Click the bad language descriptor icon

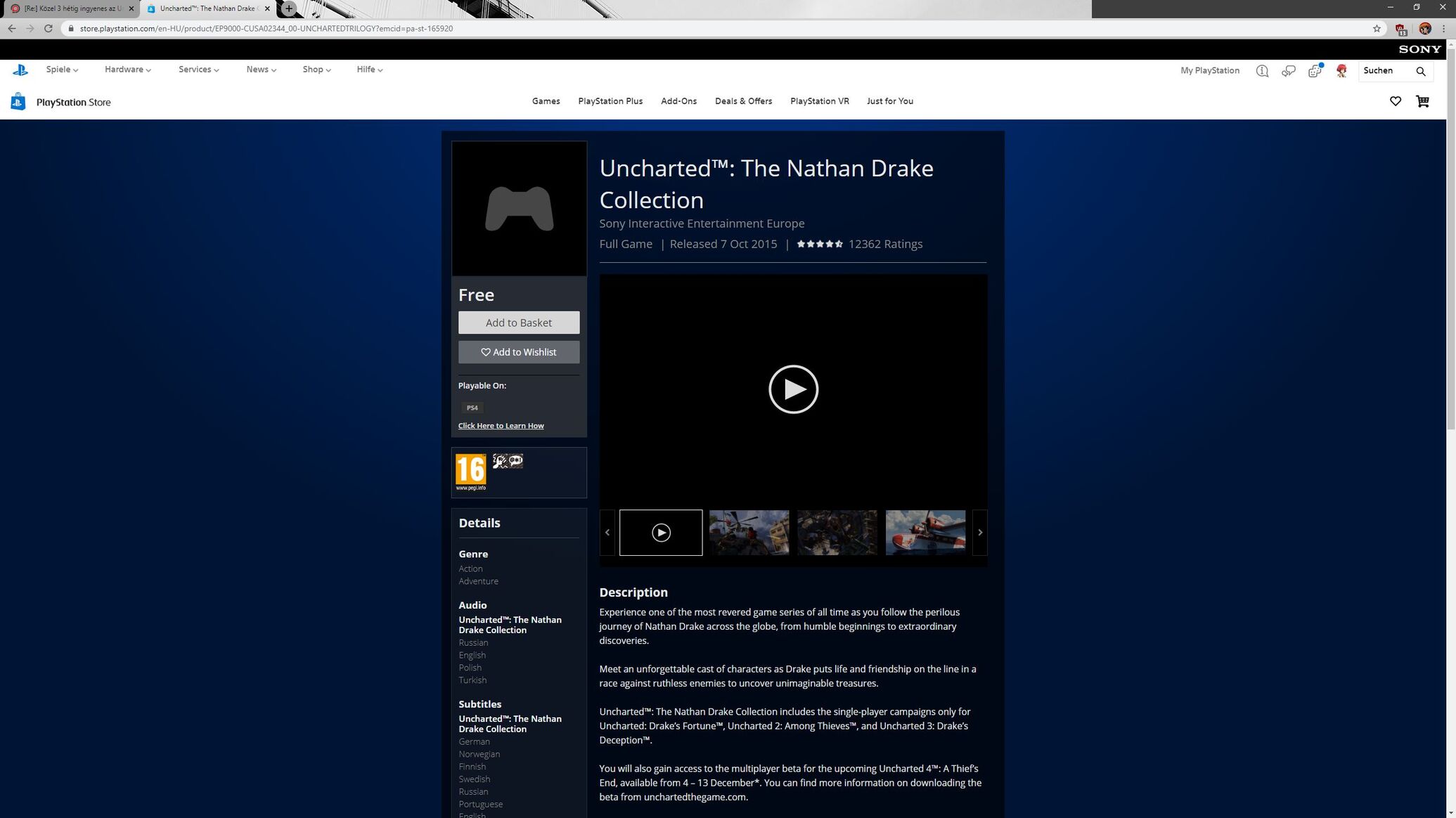[515, 461]
